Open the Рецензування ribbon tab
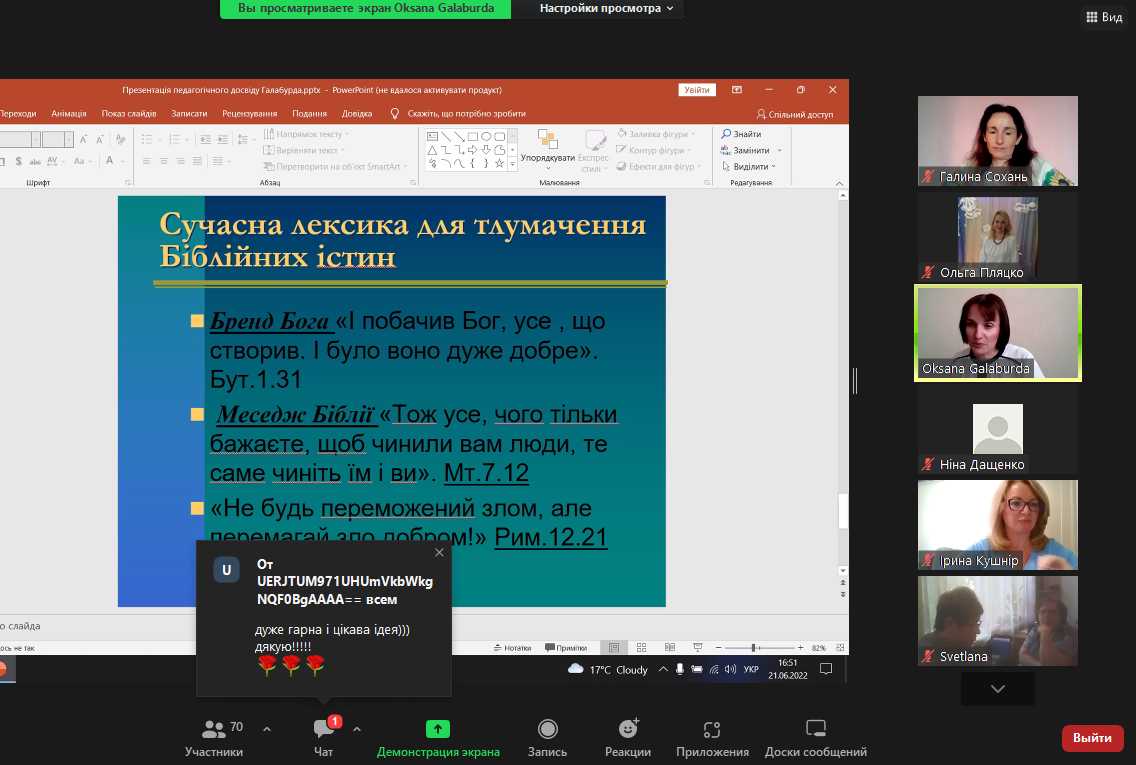1136x765 pixels. click(x=250, y=114)
